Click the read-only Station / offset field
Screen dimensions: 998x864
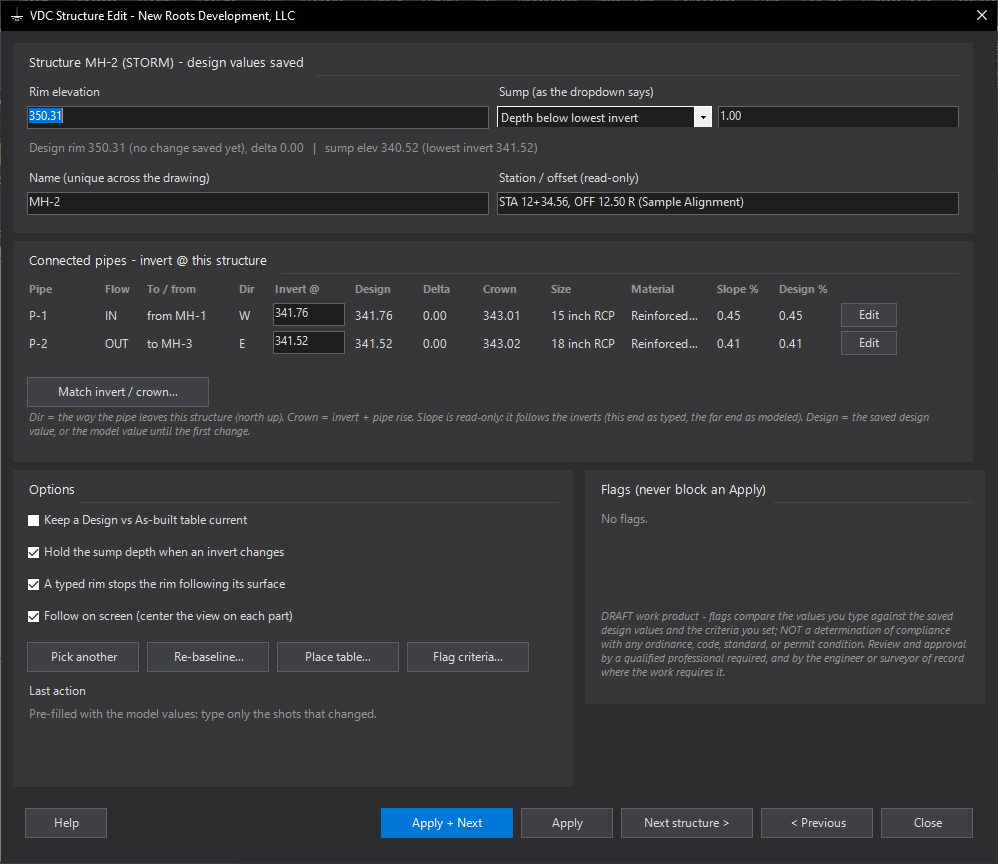pos(727,203)
